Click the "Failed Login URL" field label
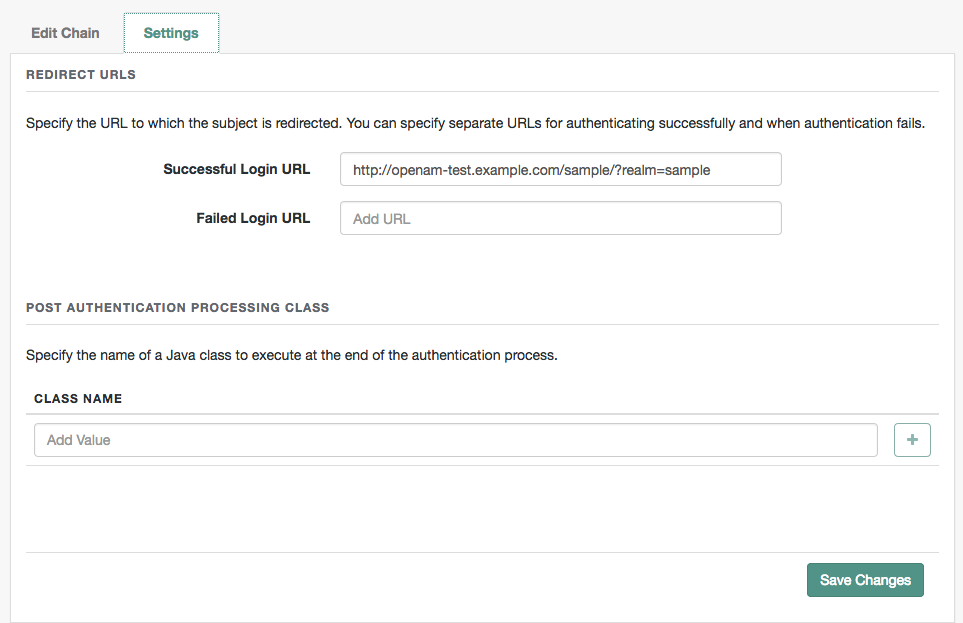 tap(253, 218)
